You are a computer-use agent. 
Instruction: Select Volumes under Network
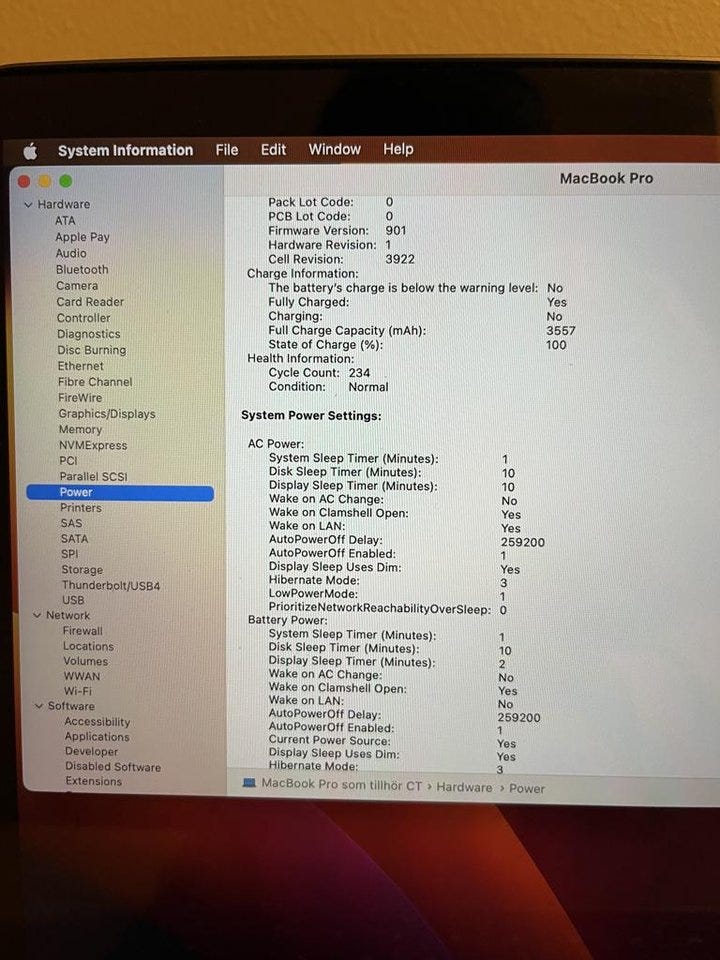click(86, 661)
